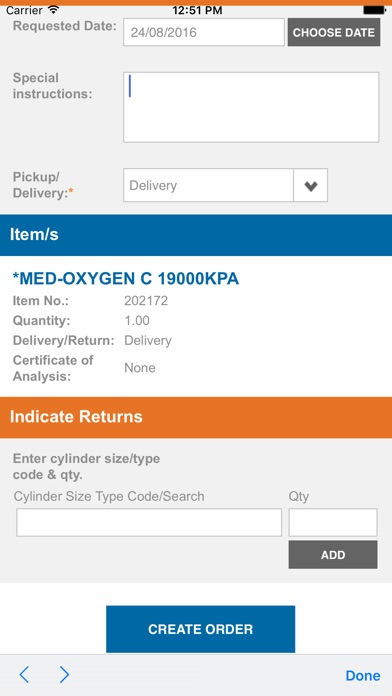Open the Pickup/Delivery dropdown arrow

[311, 185]
